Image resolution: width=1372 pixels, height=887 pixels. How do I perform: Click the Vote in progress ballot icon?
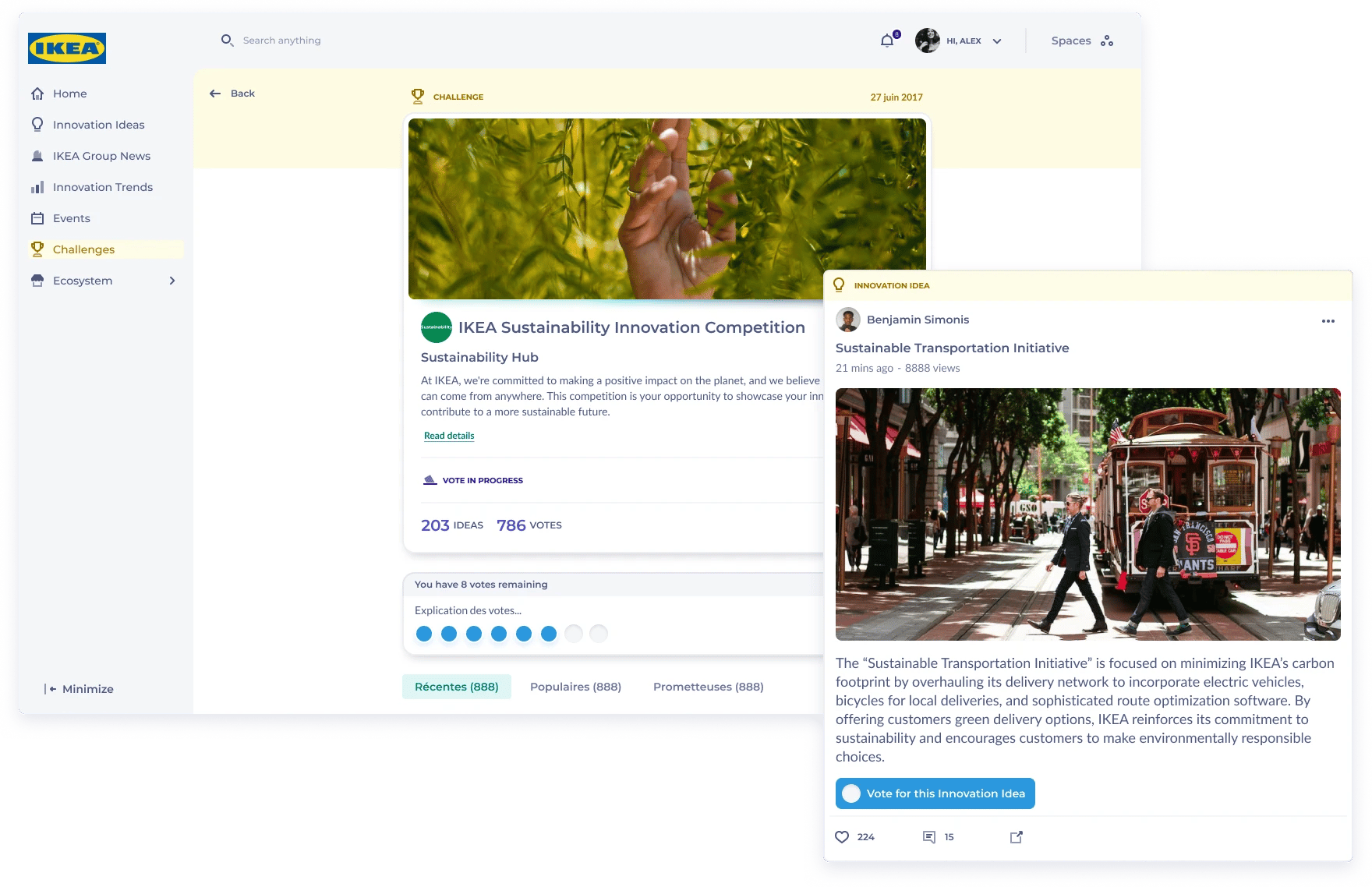click(x=430, y=480)
